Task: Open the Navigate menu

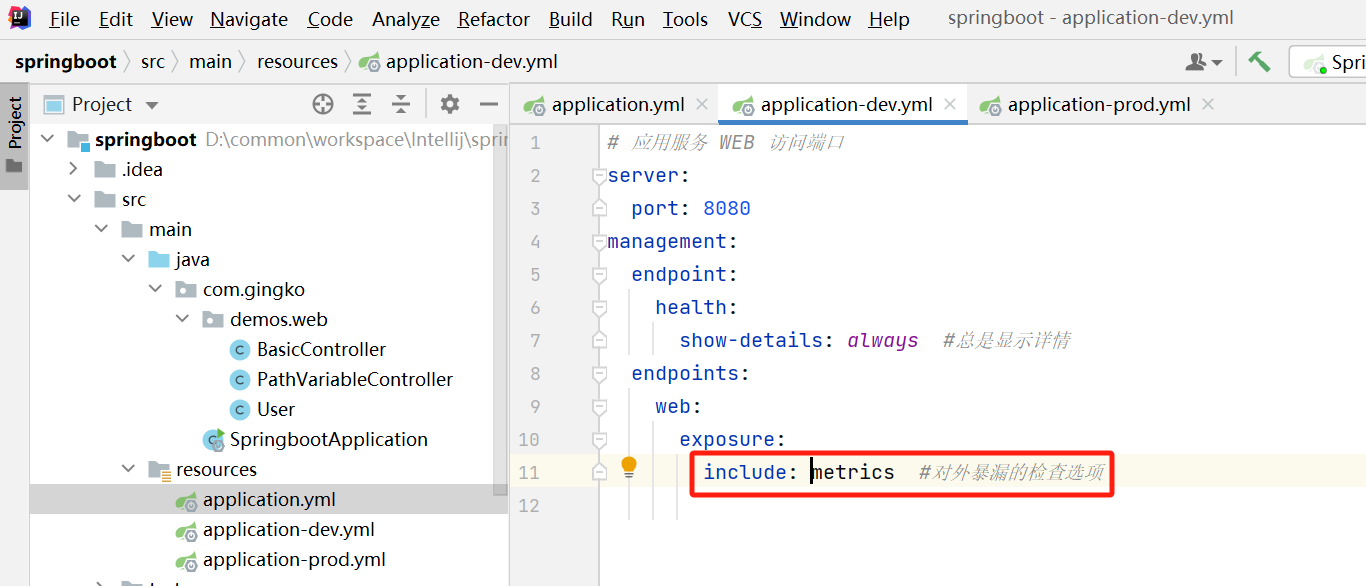Action: [249, 19]
